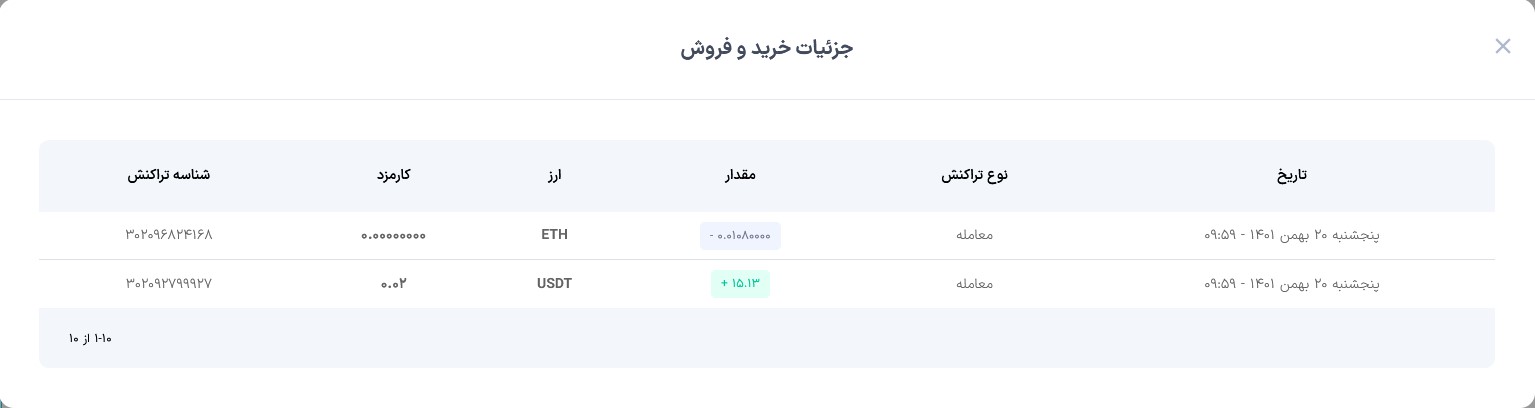
Task: Click the ارز column header
Action: pos(554,175)
